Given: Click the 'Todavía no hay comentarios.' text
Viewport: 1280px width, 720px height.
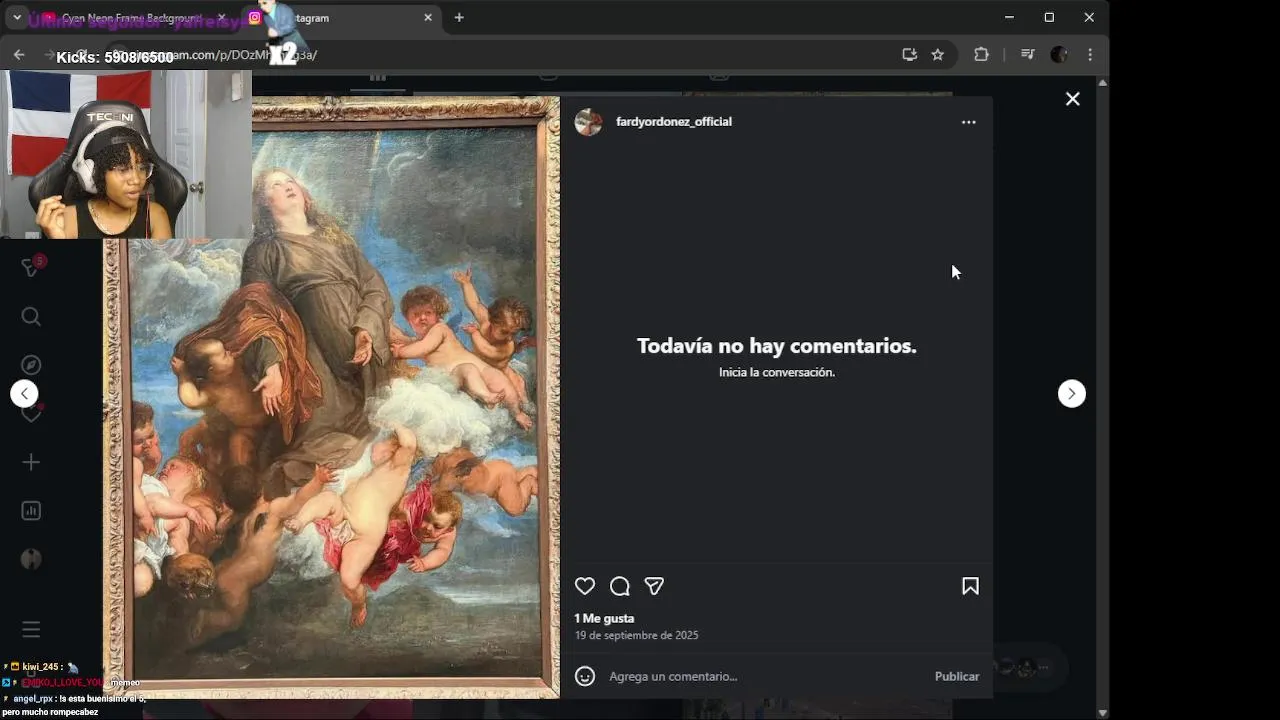Looking at the screenshot, I should [x=777, y=346].
